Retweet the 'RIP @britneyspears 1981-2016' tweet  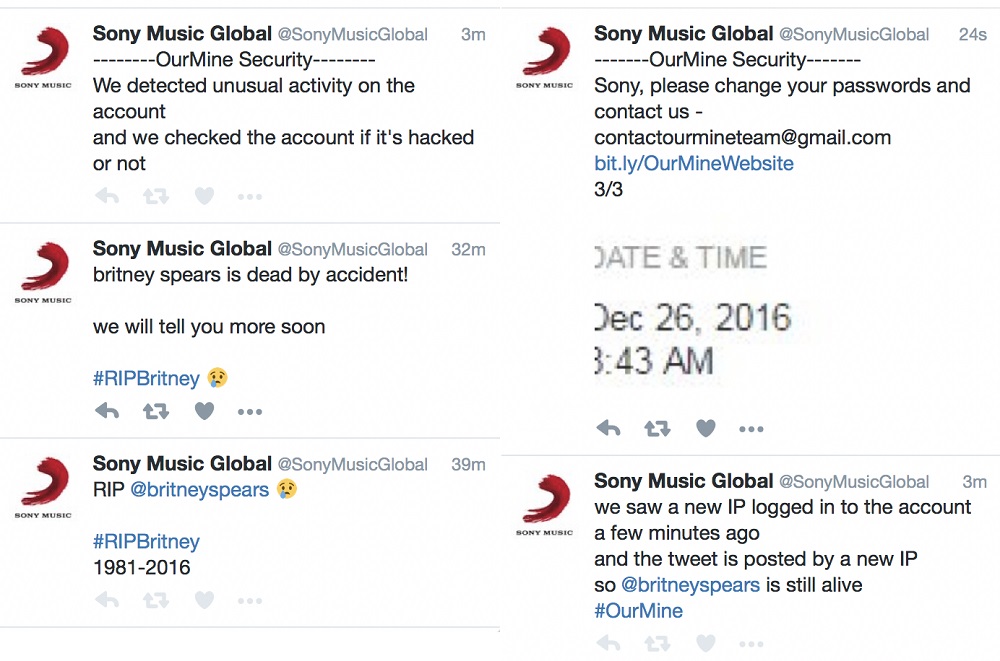pyautogui.click(x=156, y=600)
